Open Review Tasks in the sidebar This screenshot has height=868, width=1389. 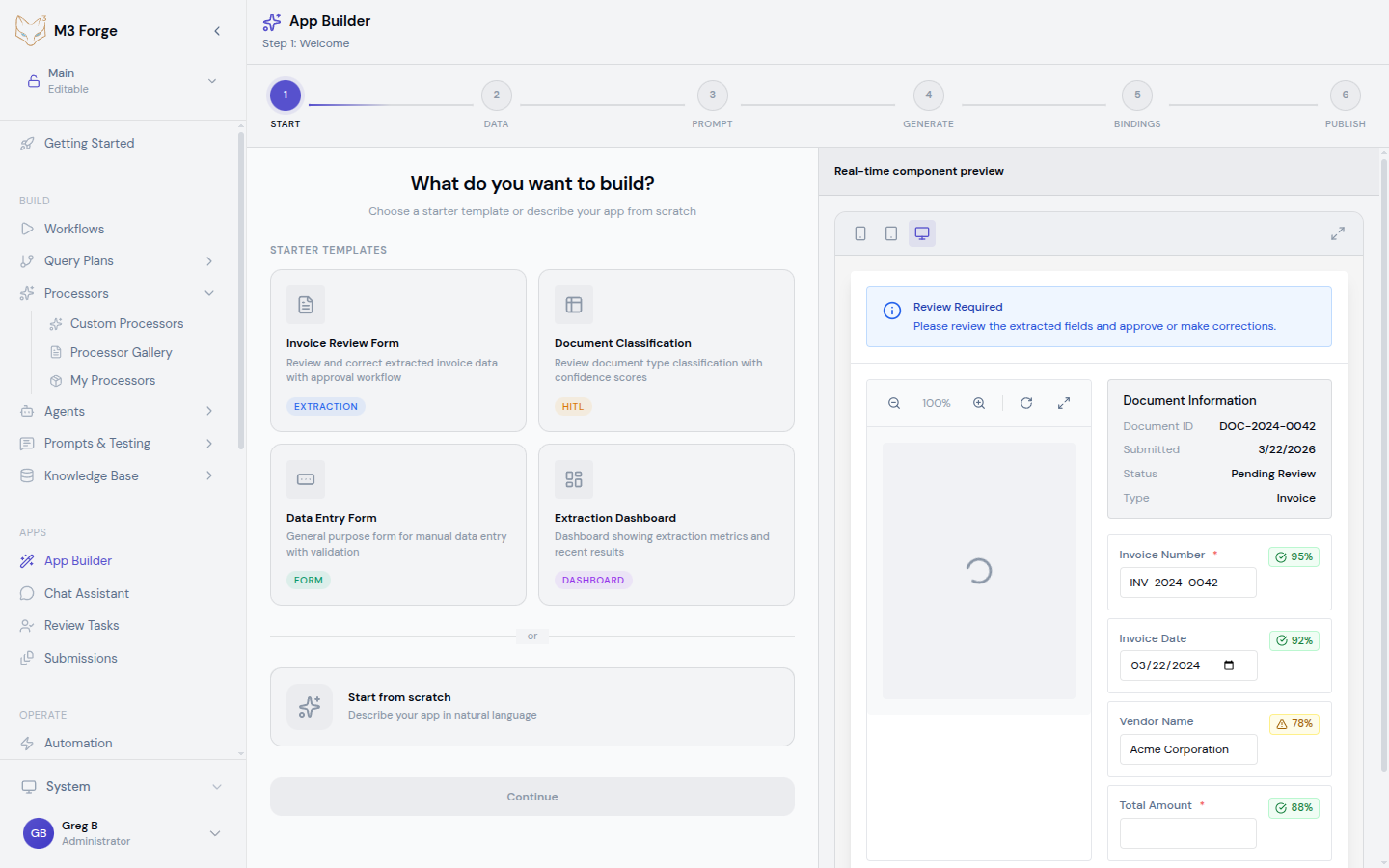(x=82, y=625)
